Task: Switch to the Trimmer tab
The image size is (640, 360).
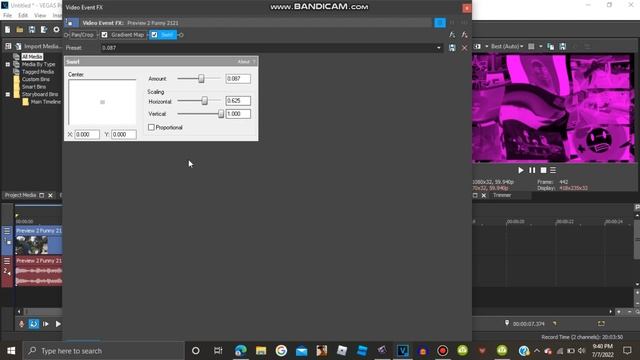Action: click(x=502, y=195)
